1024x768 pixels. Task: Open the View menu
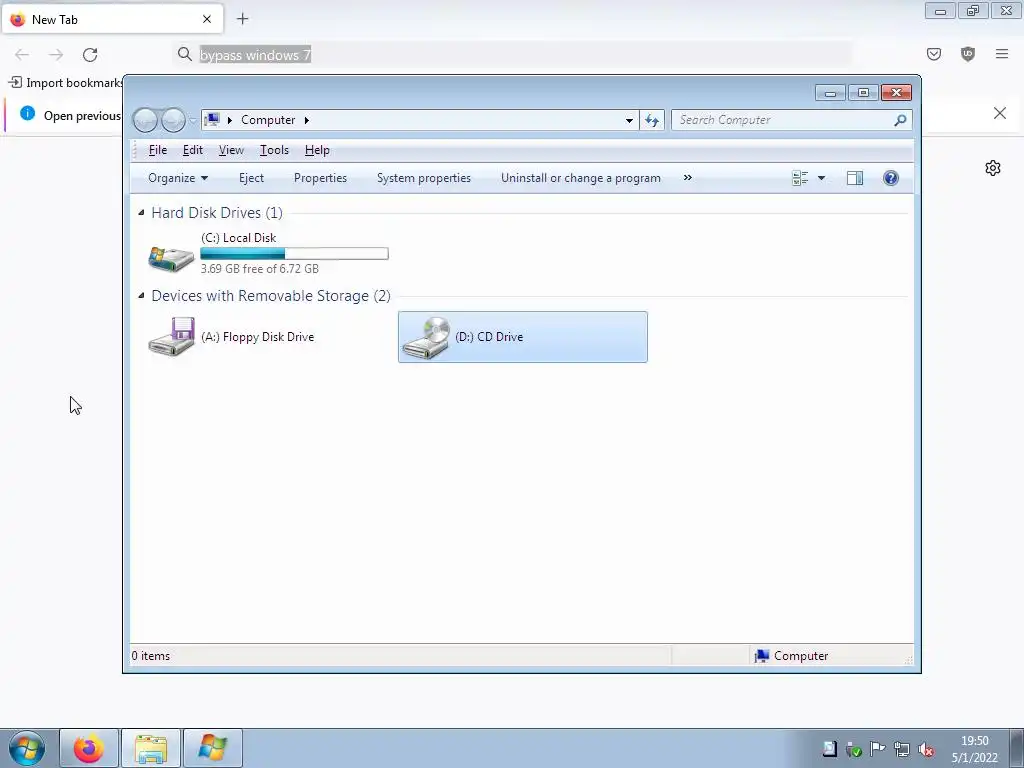pyautogui.click(x=231, y=150)
